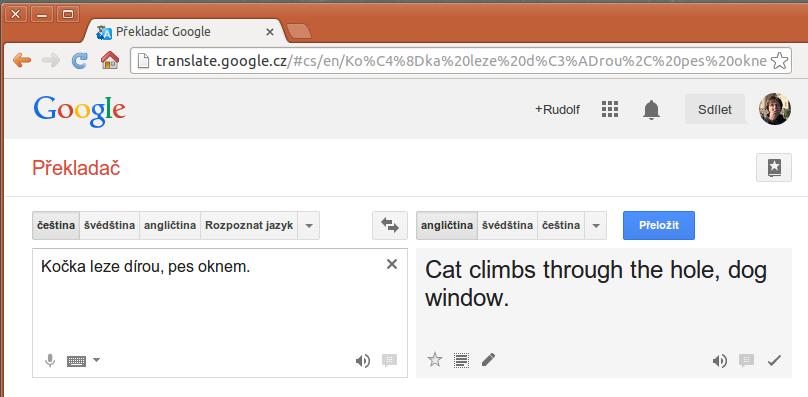This screenshot has height=397, width=808.
Task: Open the notifications bell
Action: (651, 109)
